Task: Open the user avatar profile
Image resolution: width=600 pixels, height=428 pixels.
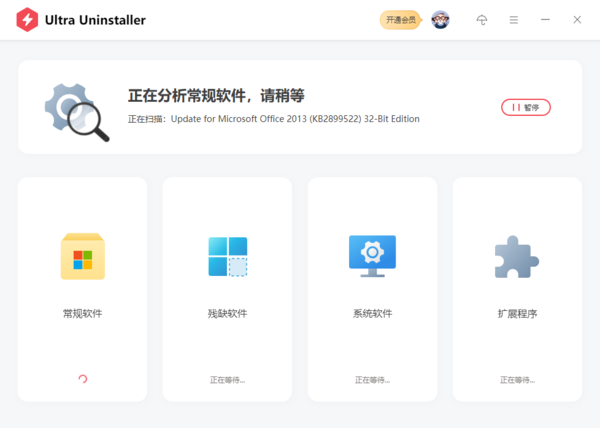Action: pos(440,20)
